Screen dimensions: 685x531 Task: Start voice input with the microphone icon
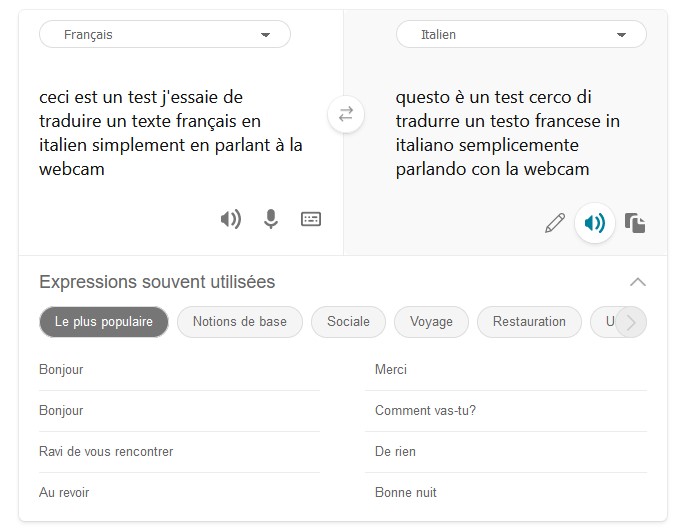click(x=270, y=219)
